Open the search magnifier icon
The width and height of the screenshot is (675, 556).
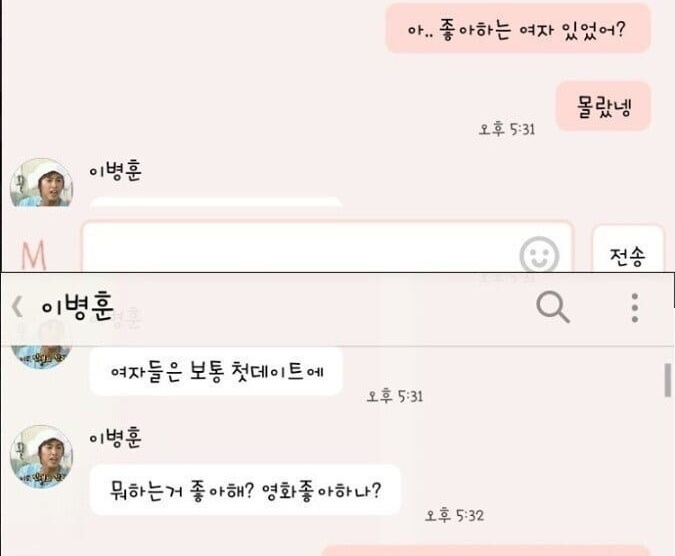pyautogui.click(x=553, y=307)
